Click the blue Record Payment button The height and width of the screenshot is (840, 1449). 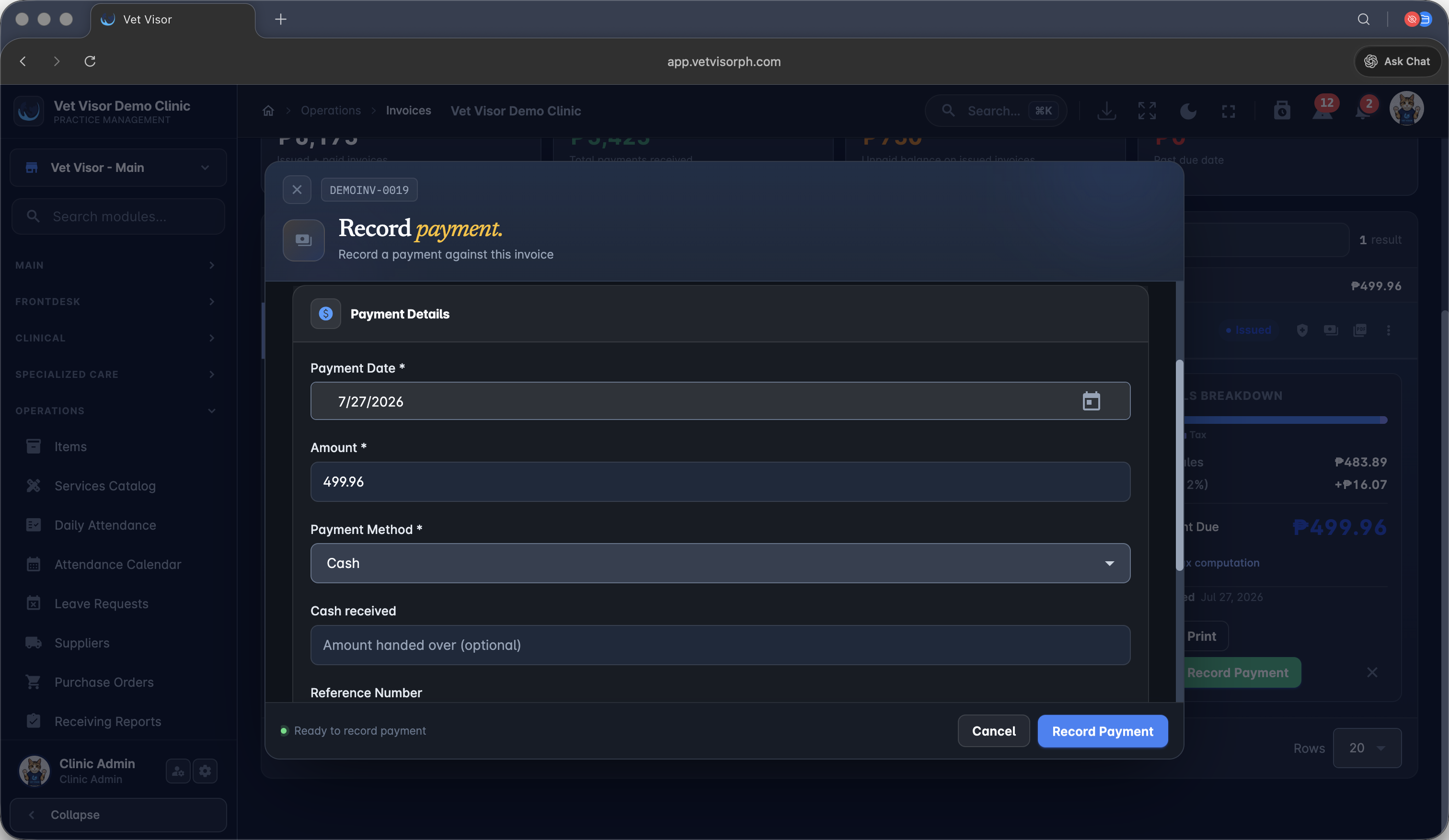(1102, 731)
